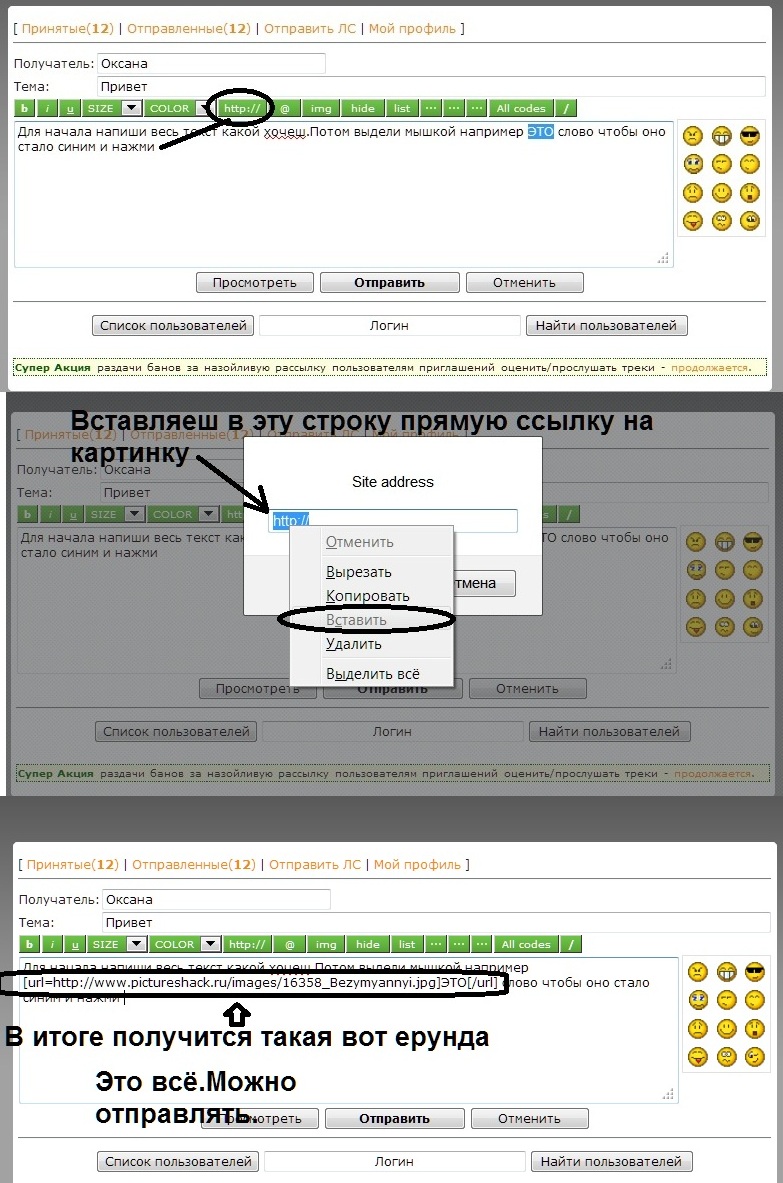Open Отправить ЛС link in top screenshot
The width and height of the screenshot is (783, 1183).
click(x=310, y=29)
